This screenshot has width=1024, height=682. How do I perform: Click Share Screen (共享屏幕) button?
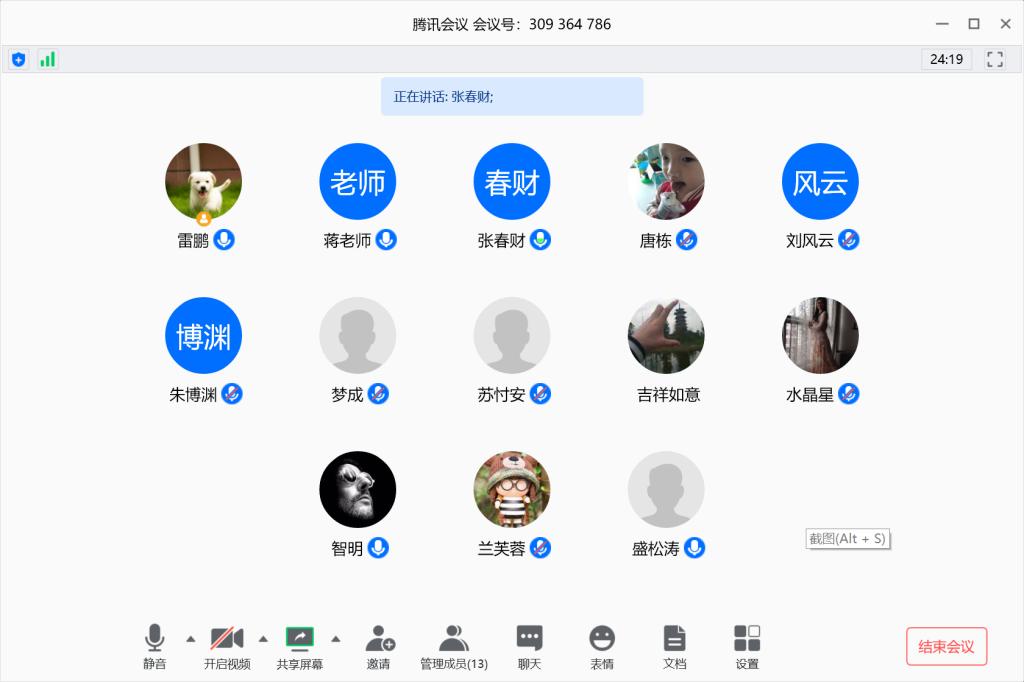(x=300, y=646)
